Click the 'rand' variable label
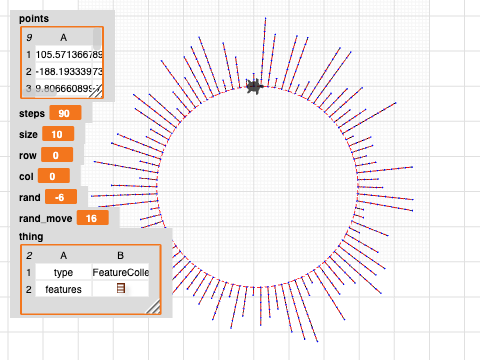The height and width of the screenshot is (360, 480). (x=30, y=197)
